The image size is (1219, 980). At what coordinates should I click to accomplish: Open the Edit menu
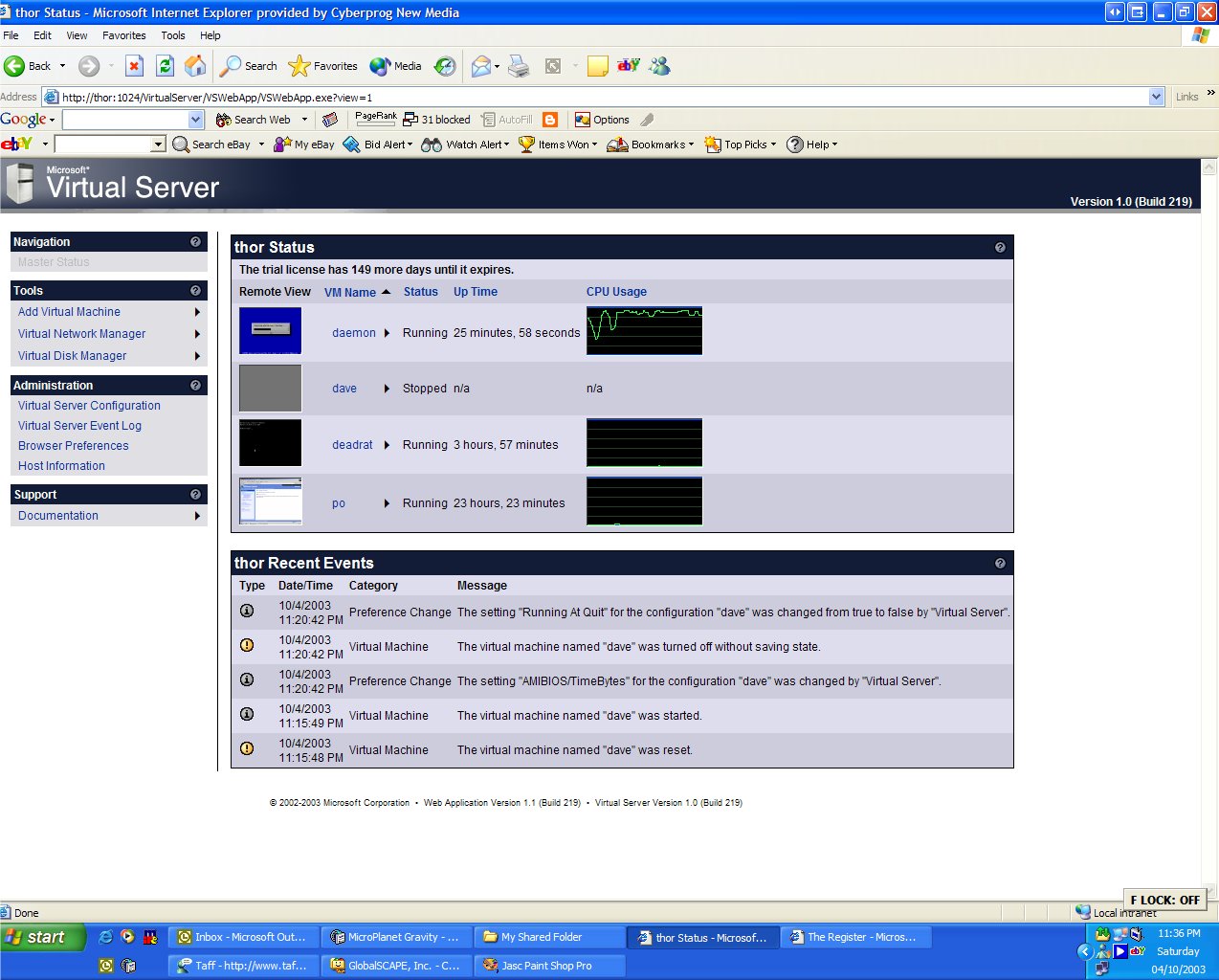(x=42, y=35)
